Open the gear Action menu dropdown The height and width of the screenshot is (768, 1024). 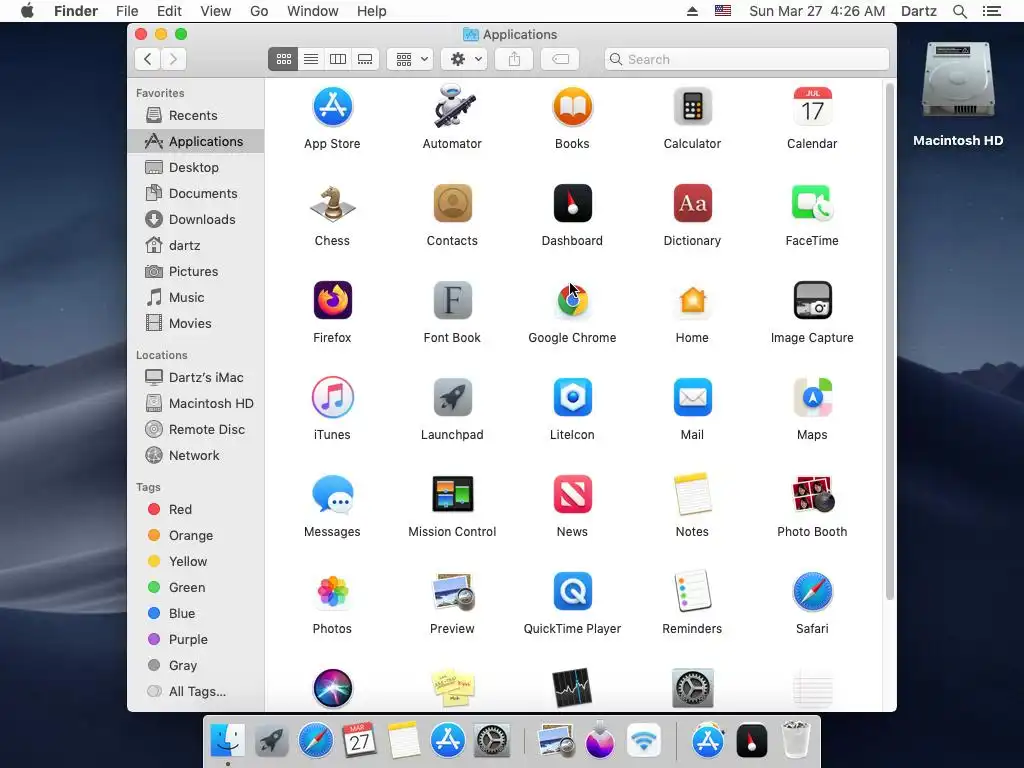pos(464,59)
